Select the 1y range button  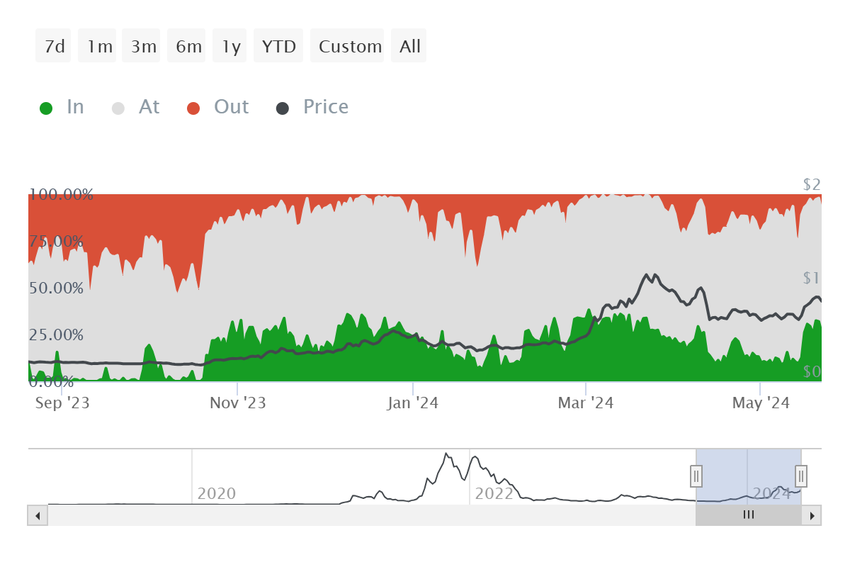click(x=230, y=46)
